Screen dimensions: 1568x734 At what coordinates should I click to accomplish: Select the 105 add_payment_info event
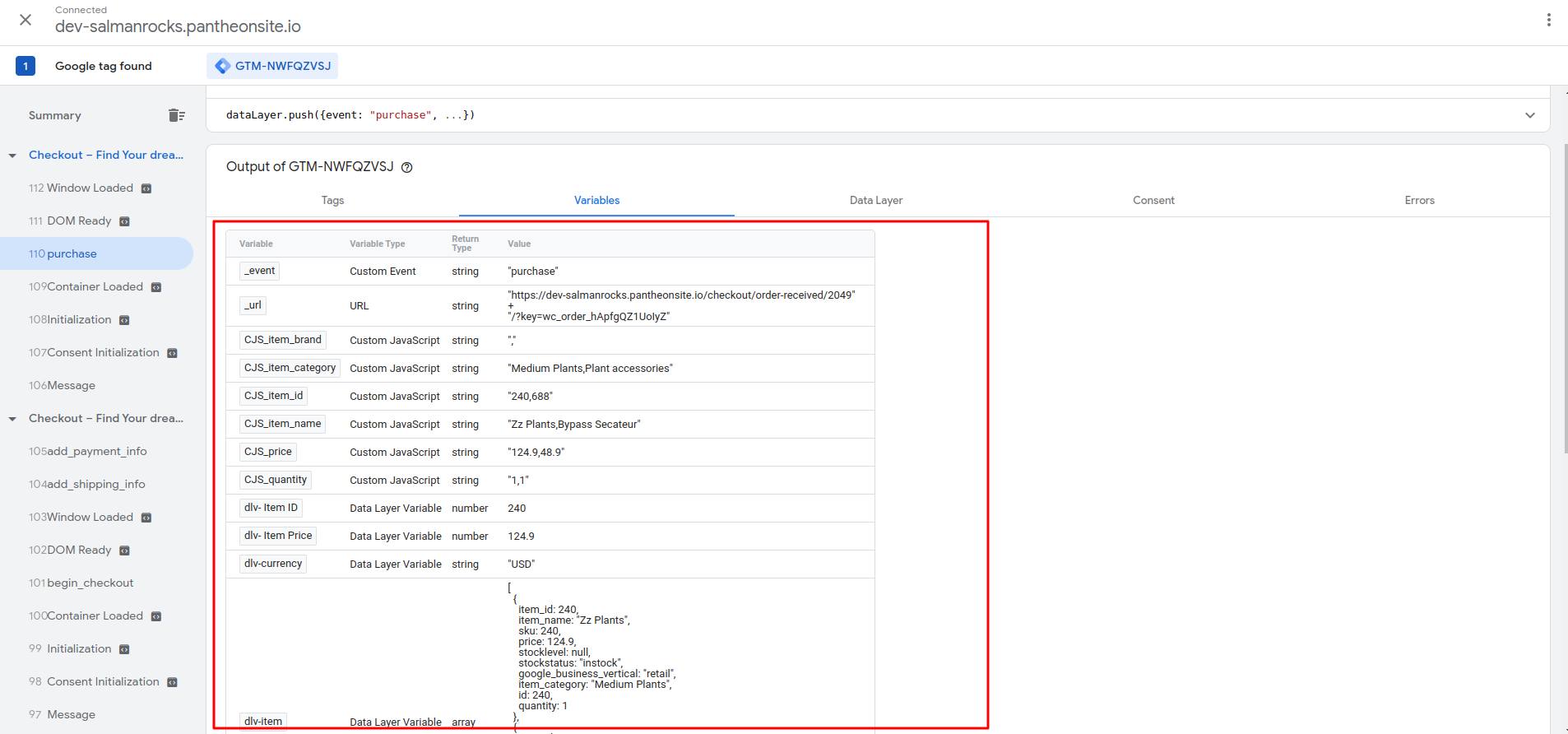tap(96, 451)
